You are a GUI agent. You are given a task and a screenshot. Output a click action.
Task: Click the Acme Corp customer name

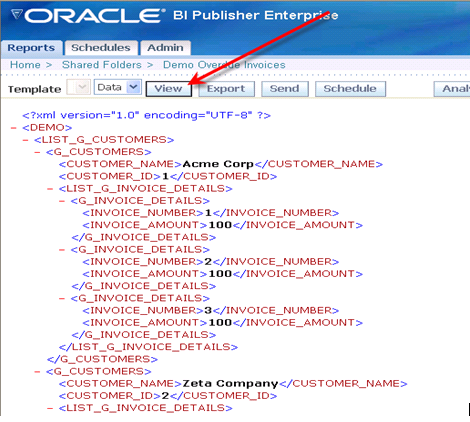(x=218, y=164)
